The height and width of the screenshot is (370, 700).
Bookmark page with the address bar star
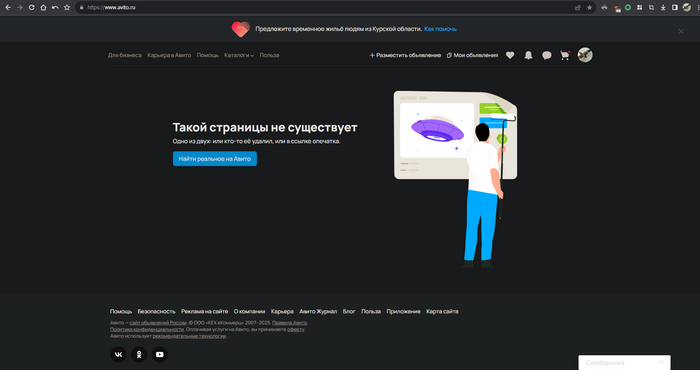[x=589, y=8]
